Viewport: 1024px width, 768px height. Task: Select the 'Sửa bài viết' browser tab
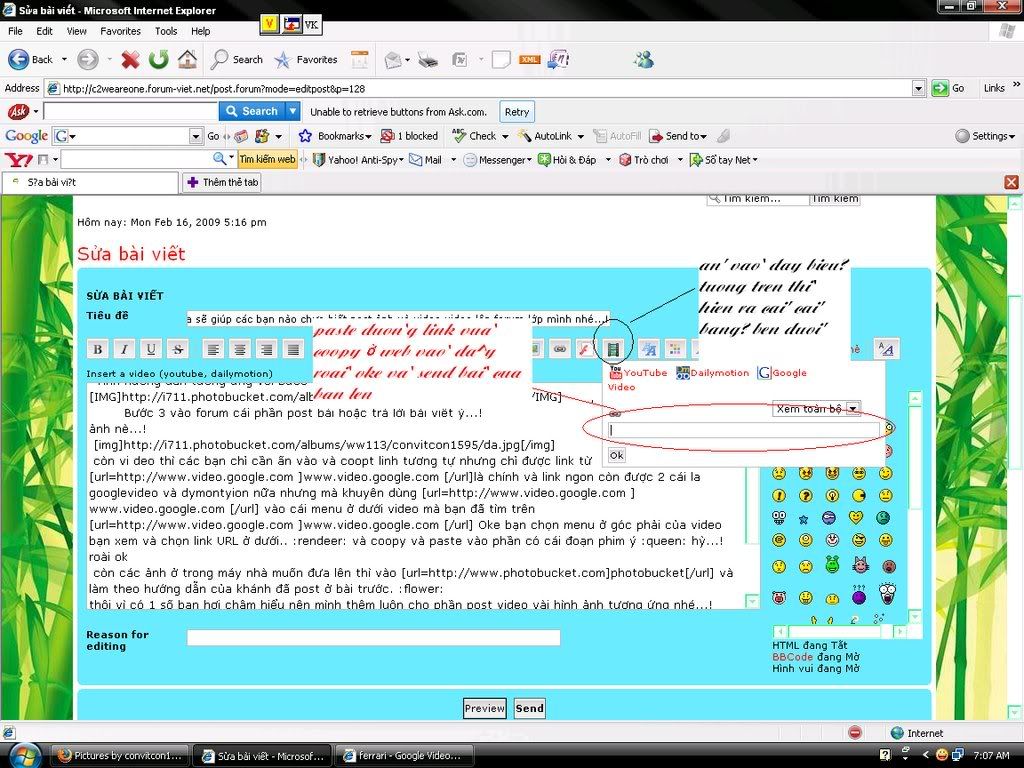(x=89, y=182)
